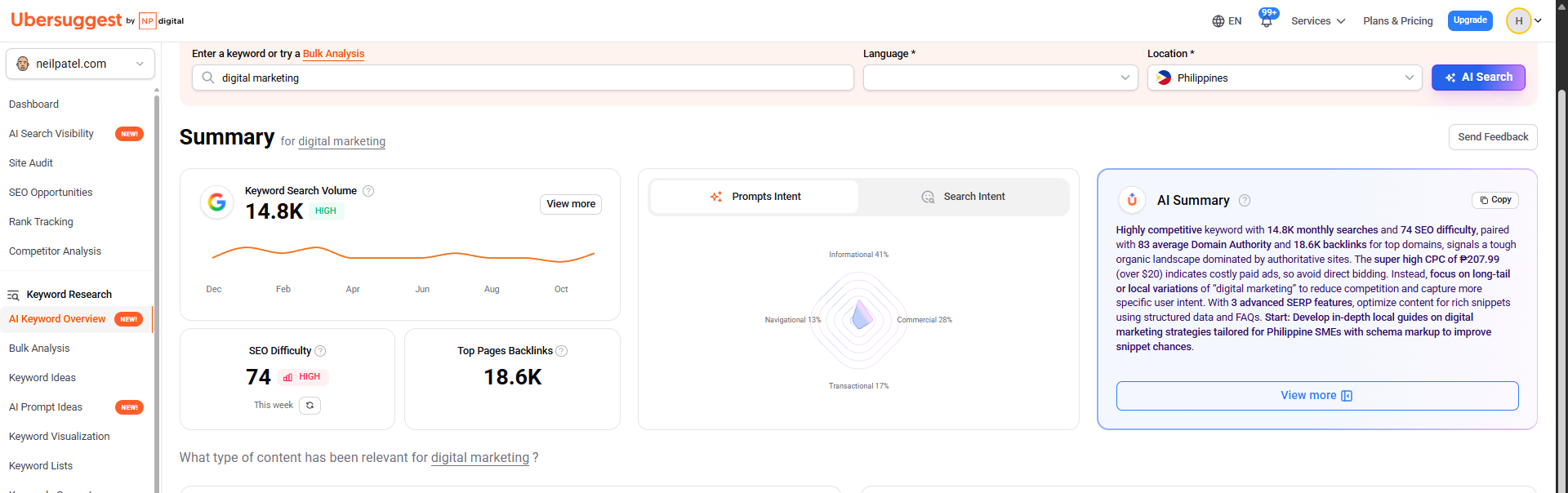Click the 14.8K search volume value
Screen dimensions: 1568x493
[274, 212]
